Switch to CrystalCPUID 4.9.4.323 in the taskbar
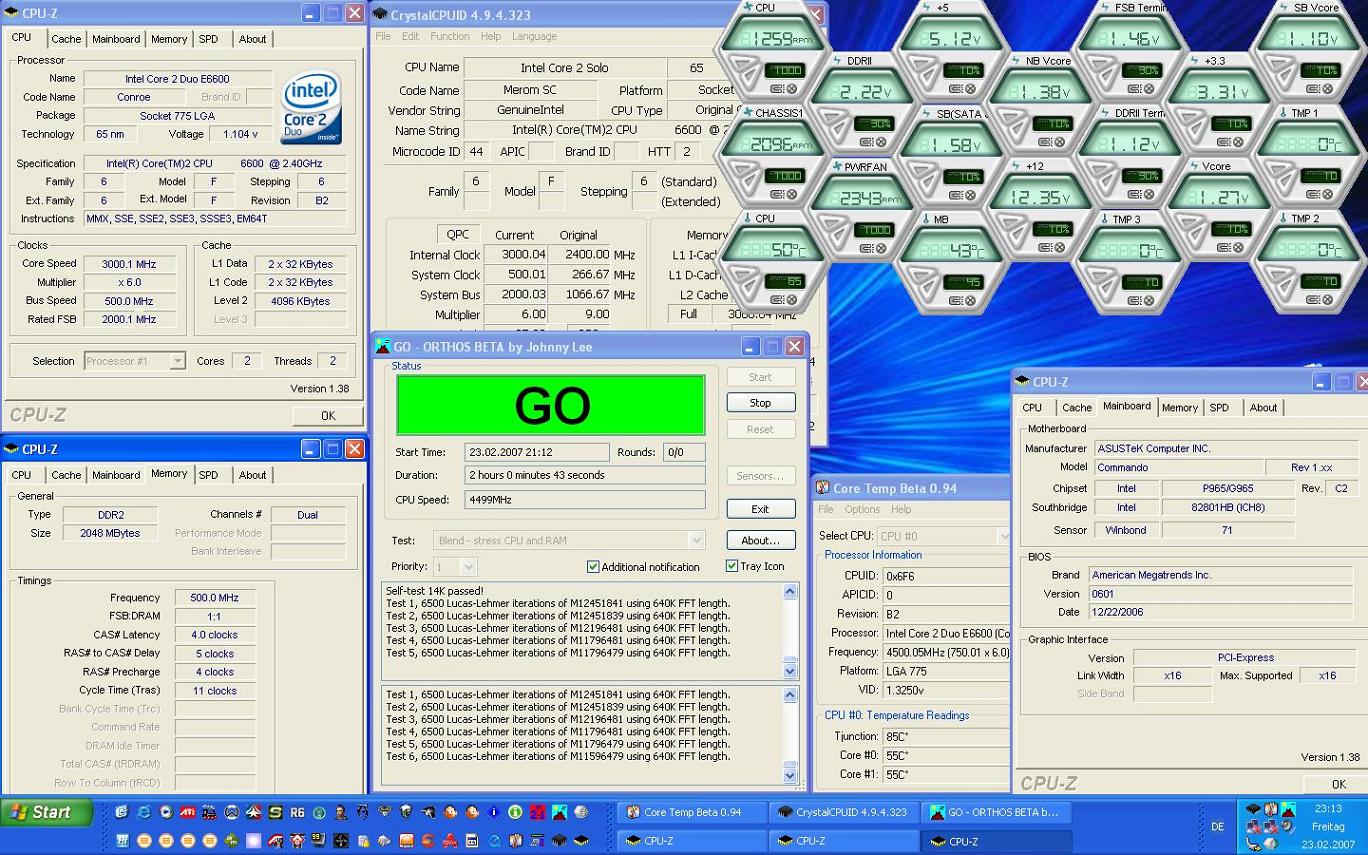 tap(843, 812)
